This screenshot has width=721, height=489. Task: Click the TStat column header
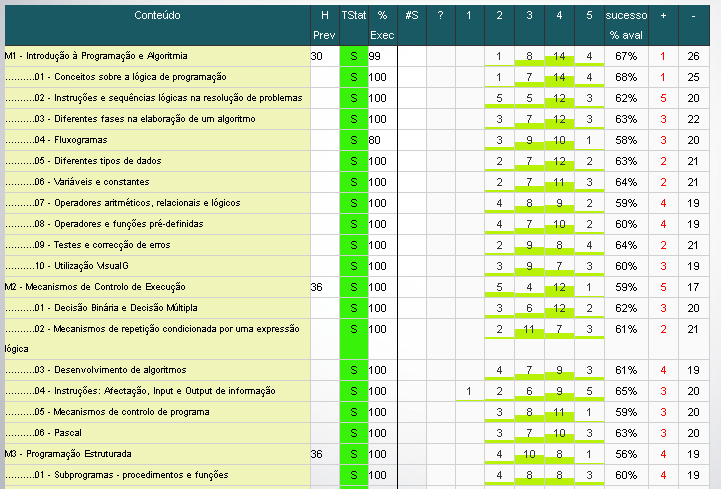[353, 16]
